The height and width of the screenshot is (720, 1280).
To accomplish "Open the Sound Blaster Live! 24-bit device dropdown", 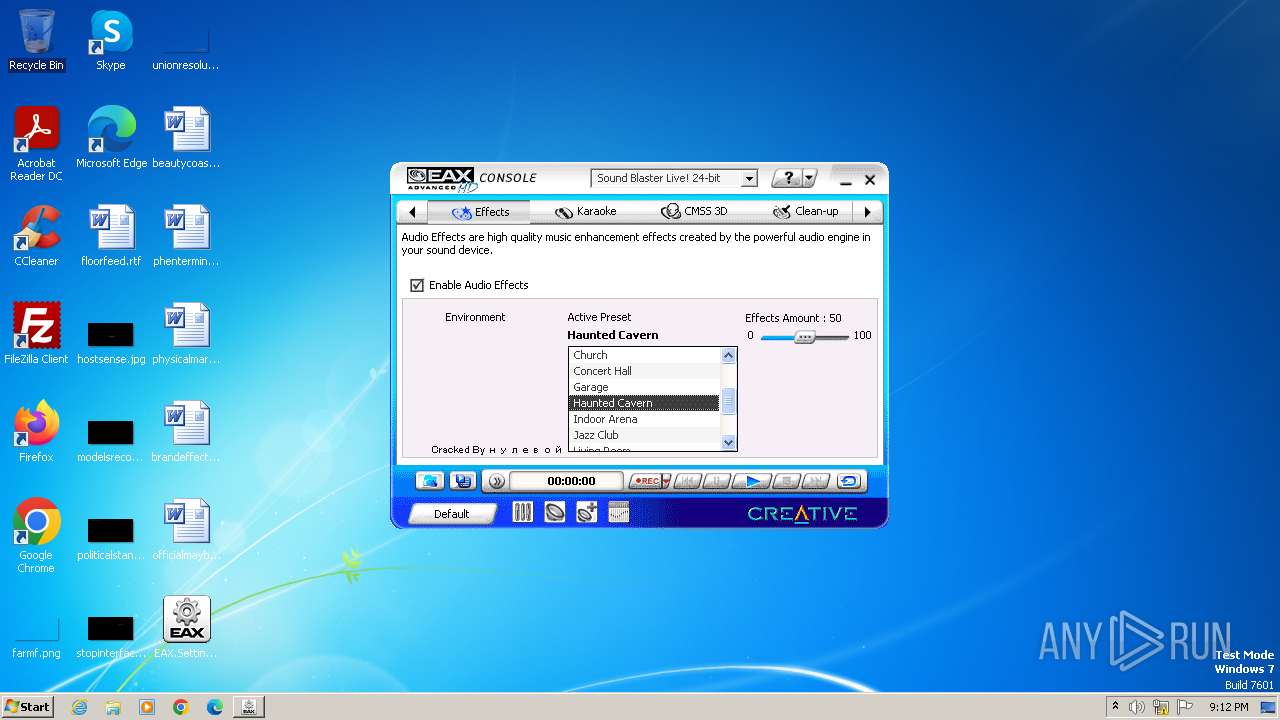I will pos(674,178).
